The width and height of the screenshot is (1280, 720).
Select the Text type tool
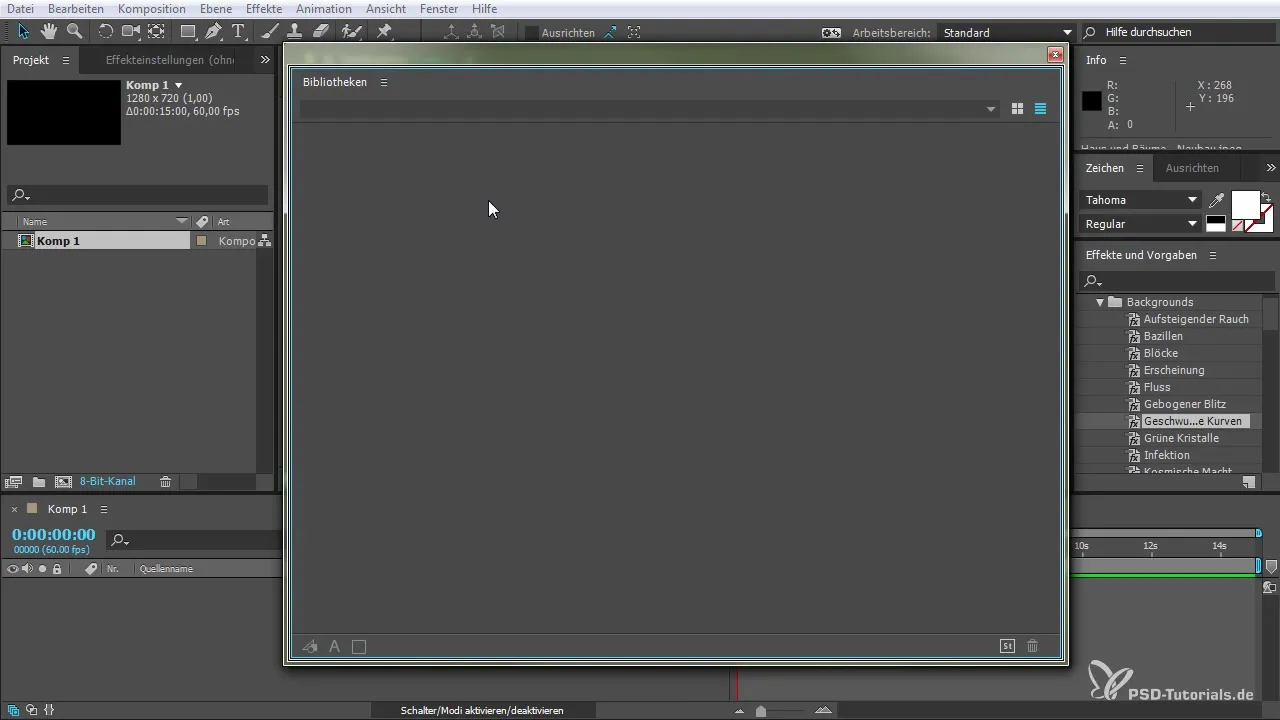pyautogui.click(x=239, y=32)
